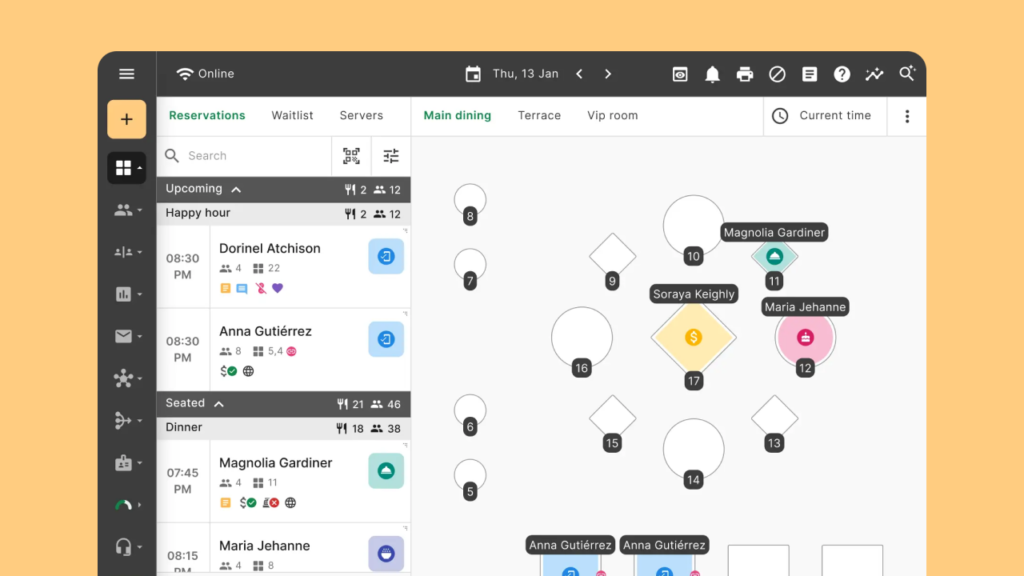Toggle the eye view icon in top bar
Screen dimensions: 1024x576
click(x=680, y=74)
